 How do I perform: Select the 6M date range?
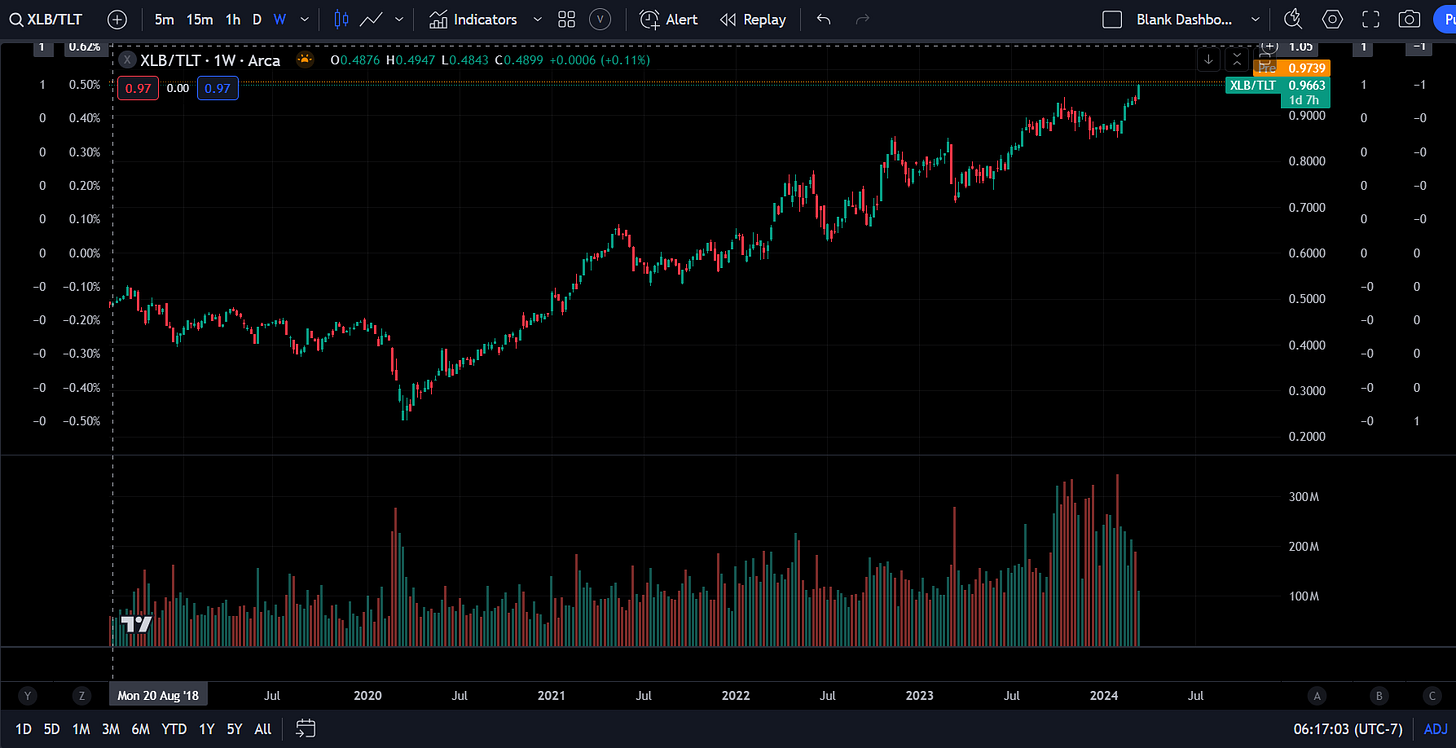[141, 729]
